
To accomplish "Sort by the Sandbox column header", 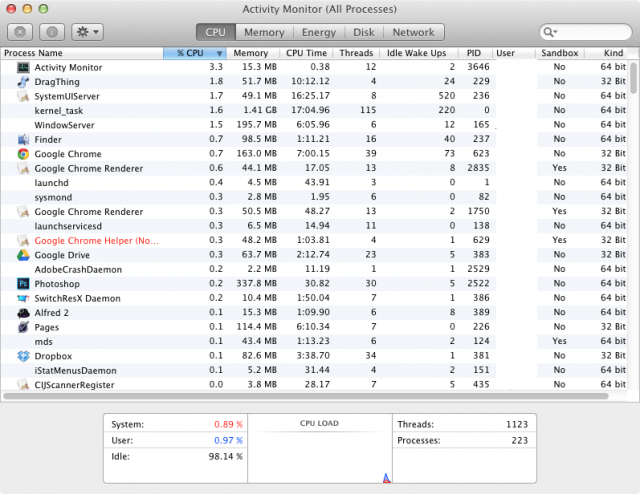I will pyautogui.click(x=560, y=53).
